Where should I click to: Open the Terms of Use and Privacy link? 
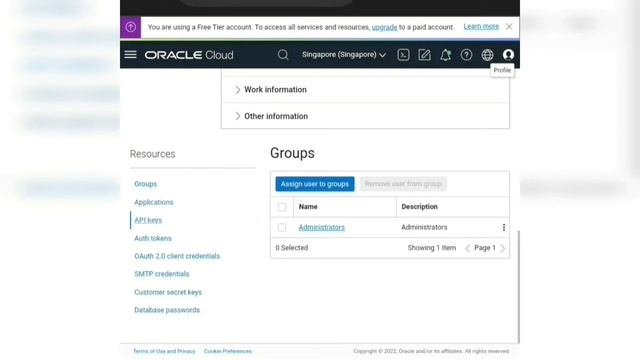click(x=164, y=351)
